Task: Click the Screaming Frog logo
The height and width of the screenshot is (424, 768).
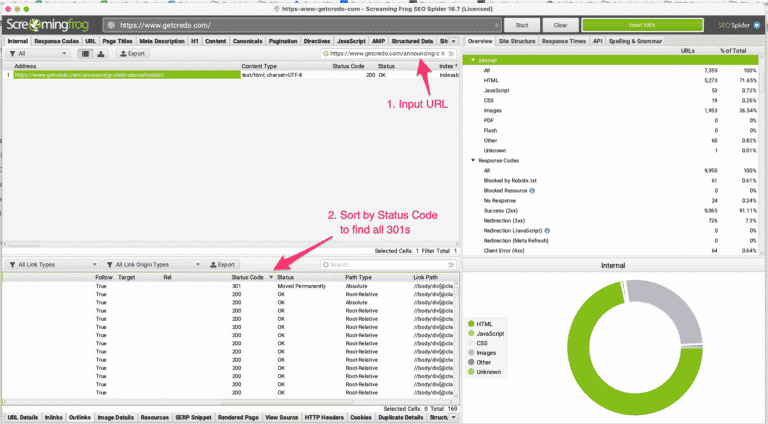Action: tap(48, 24)
